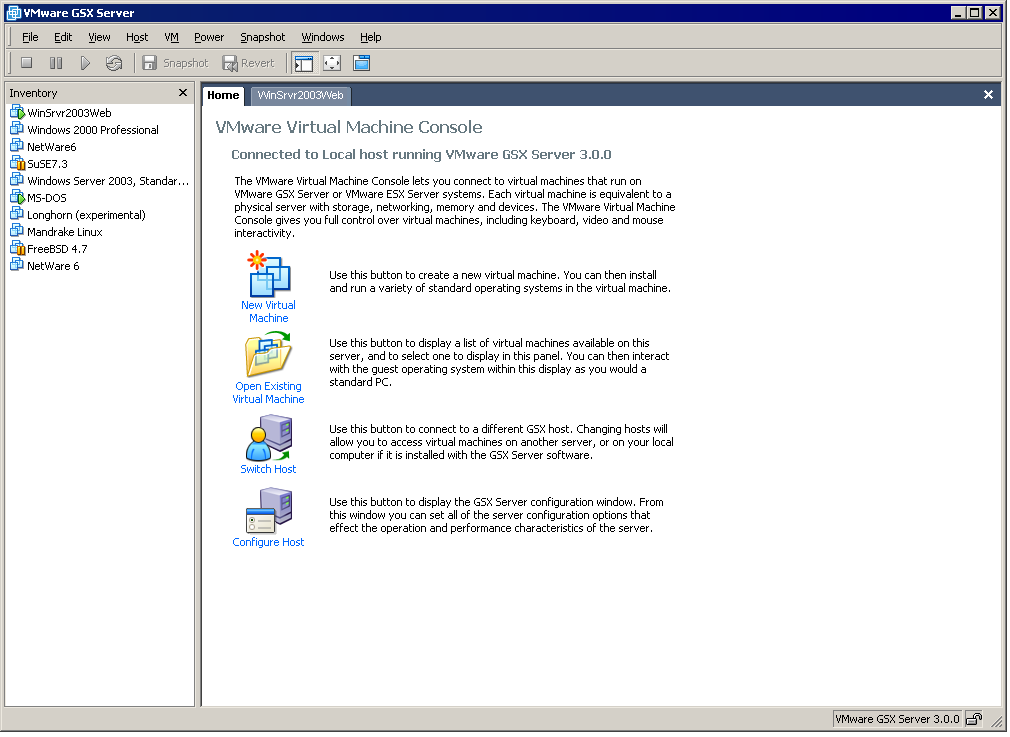Click the Configure Host icon
The image size is (1010, 737).
[x=268, y=511]
